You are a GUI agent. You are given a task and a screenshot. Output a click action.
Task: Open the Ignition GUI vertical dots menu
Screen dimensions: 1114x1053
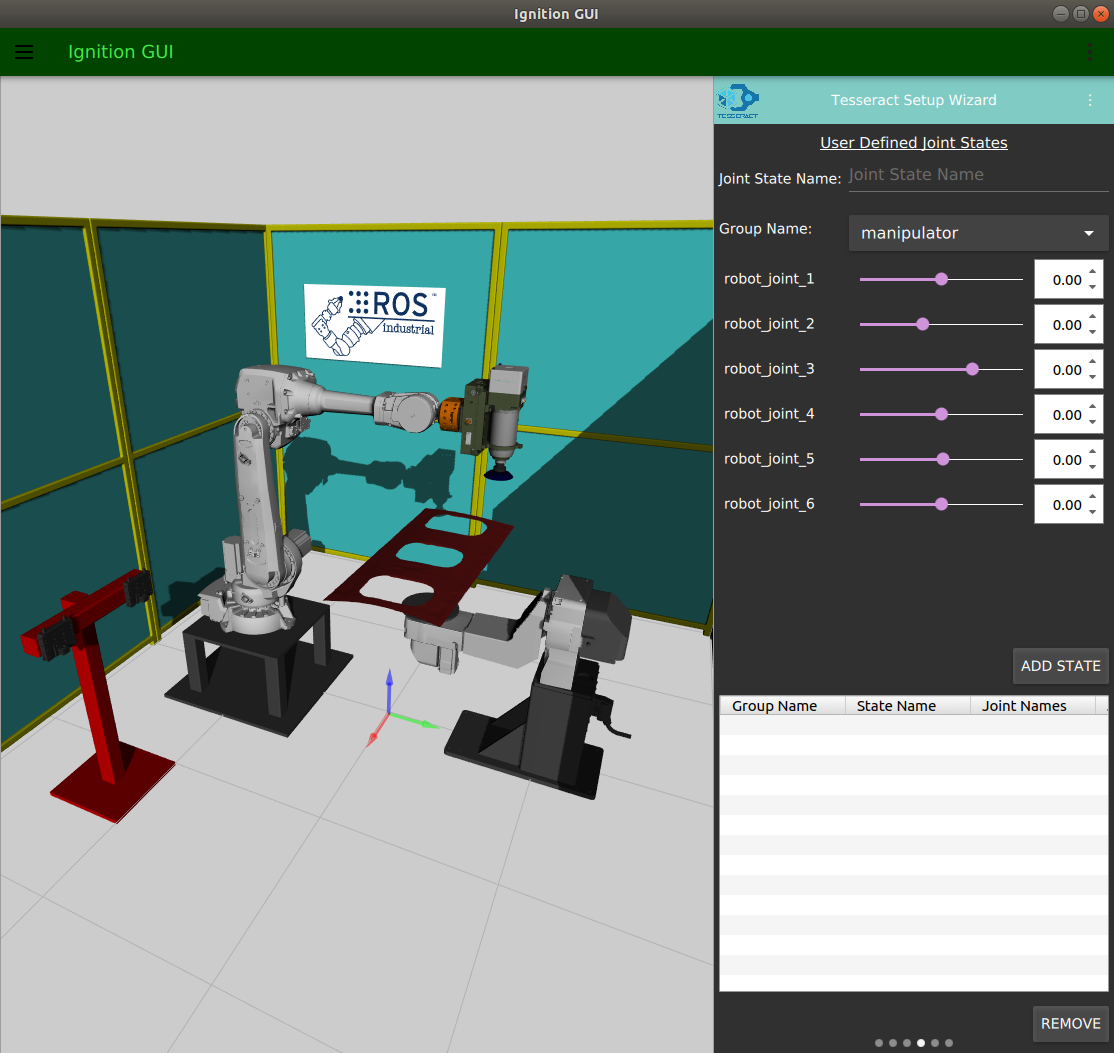1090,52
